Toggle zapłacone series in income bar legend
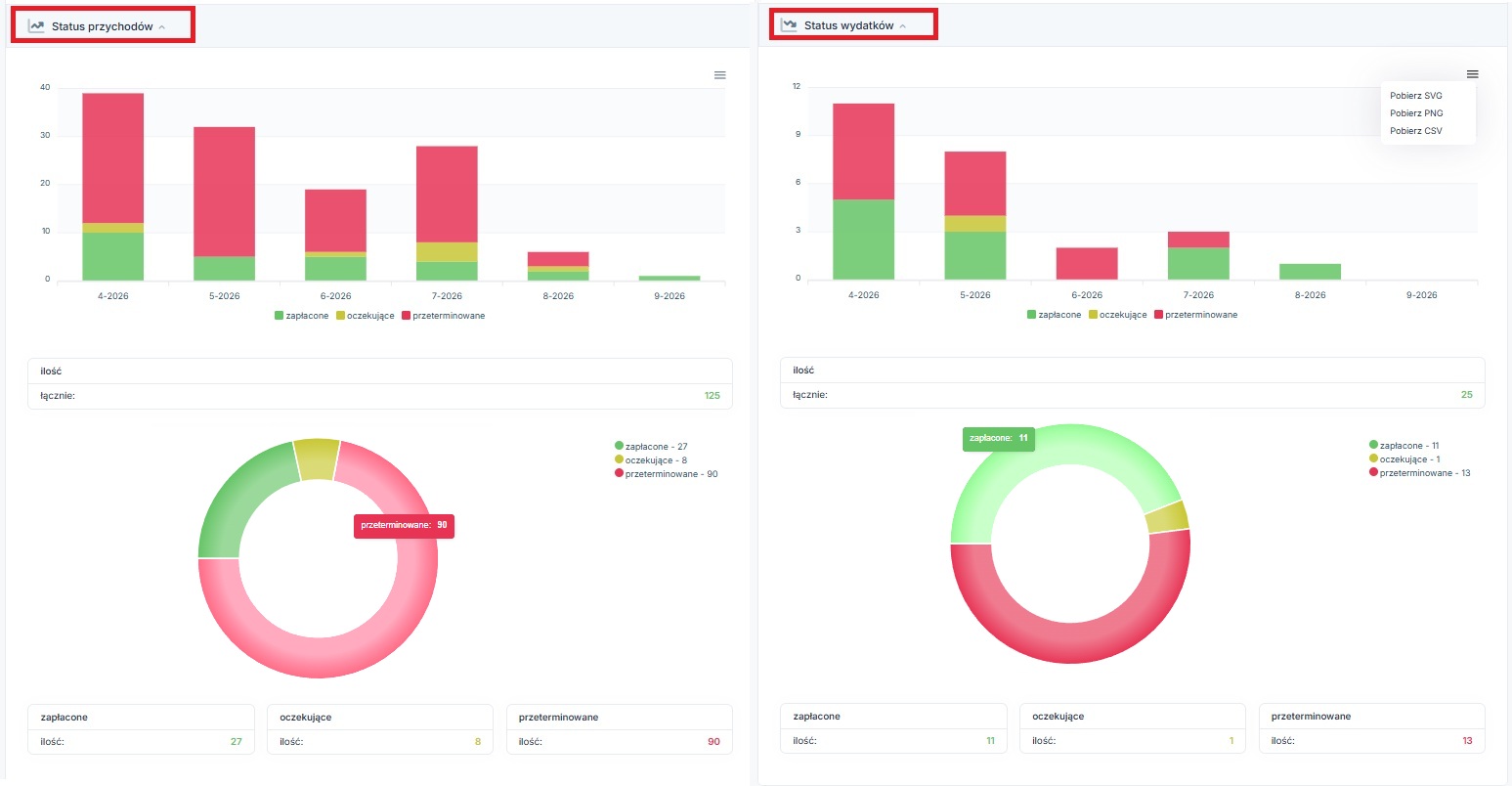This screenshot has height=786, width=1512. click(x=301, y=316)
